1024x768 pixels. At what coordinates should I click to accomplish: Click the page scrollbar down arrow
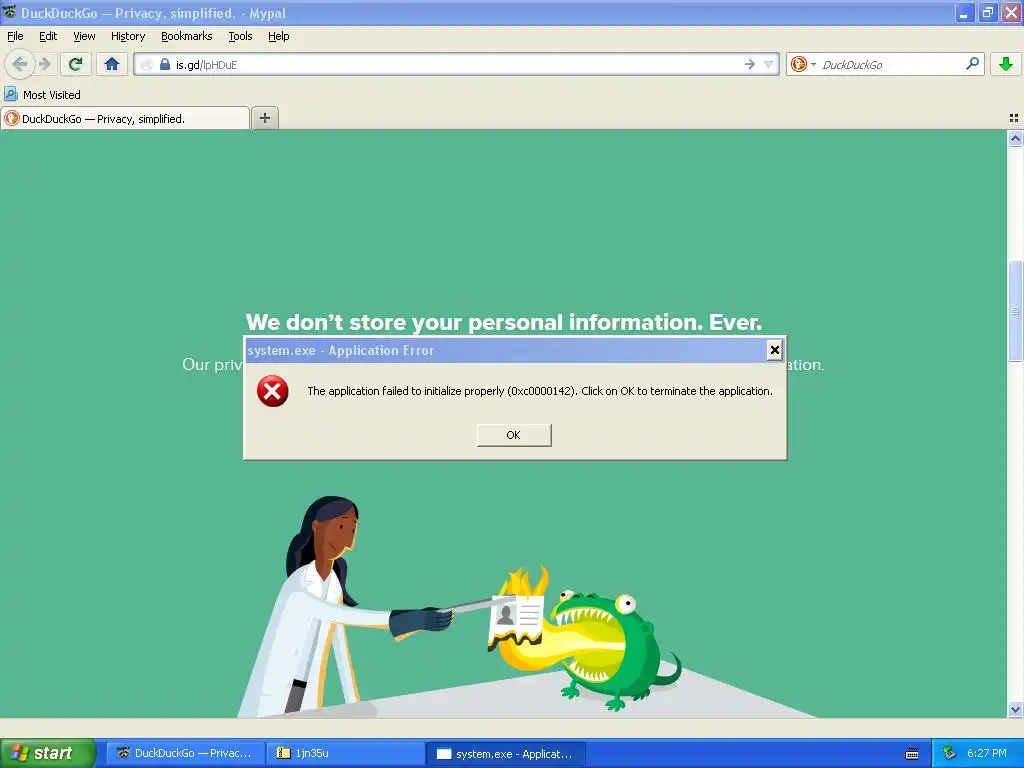[1015, 709]
